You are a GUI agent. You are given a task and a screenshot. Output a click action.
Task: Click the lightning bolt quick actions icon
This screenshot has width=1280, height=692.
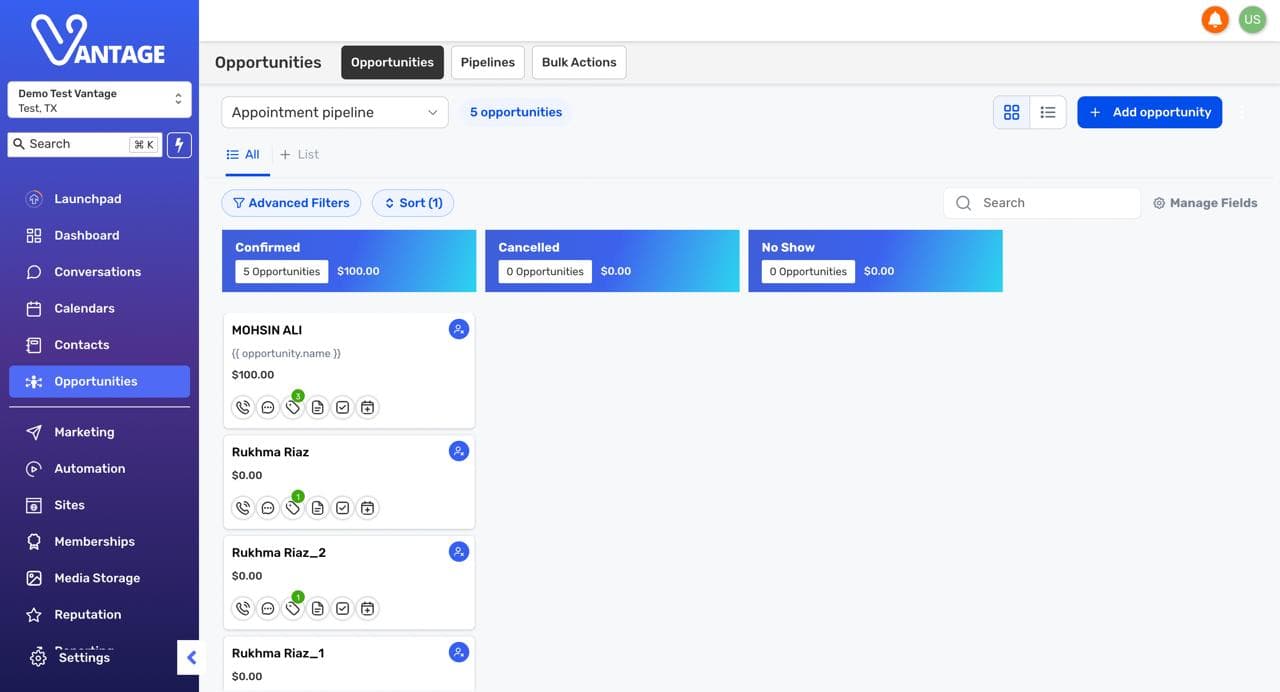(x=179, y=144)
